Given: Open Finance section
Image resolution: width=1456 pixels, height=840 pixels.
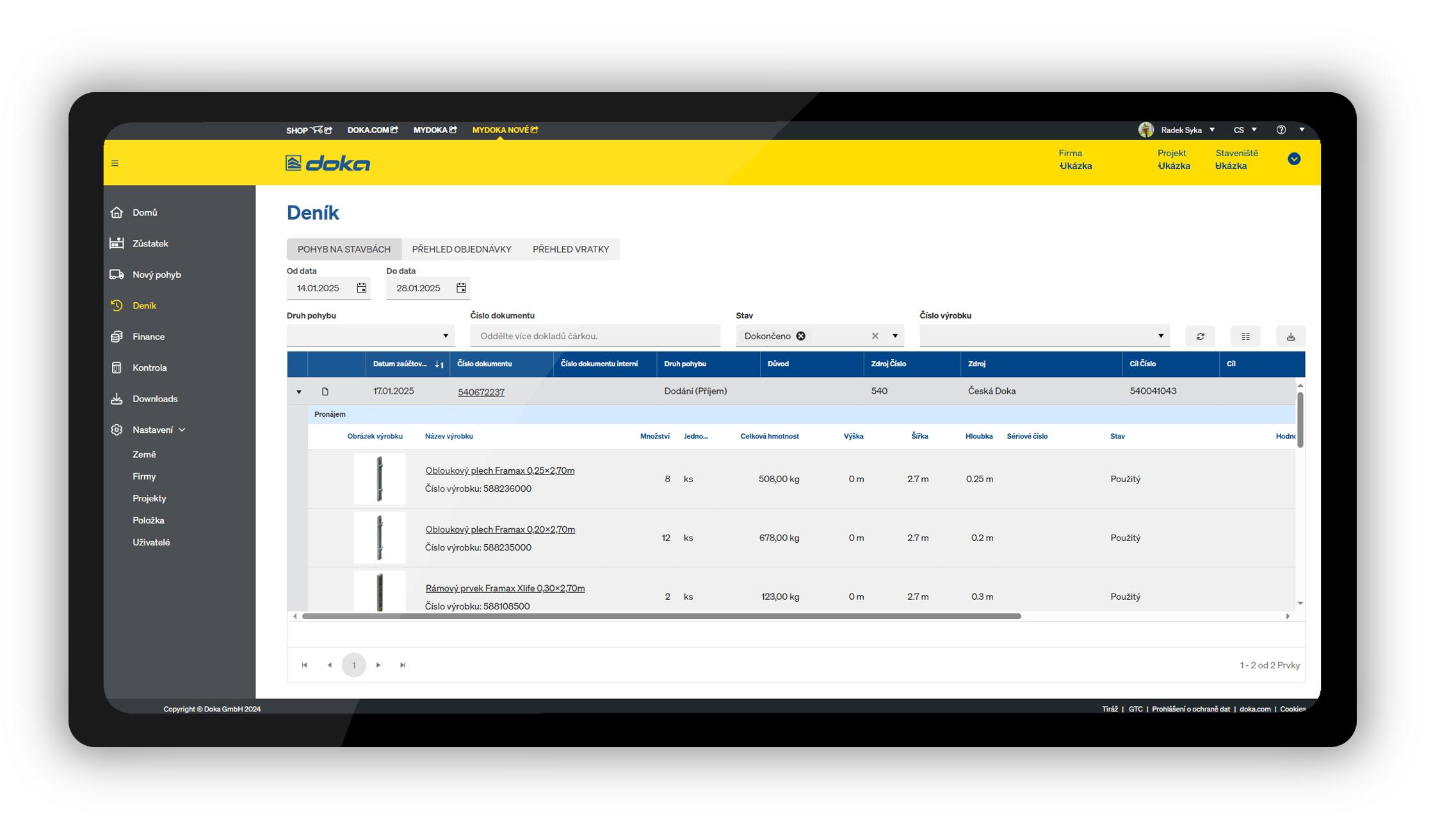Looking at the screenshot, I should coord(148,337).
